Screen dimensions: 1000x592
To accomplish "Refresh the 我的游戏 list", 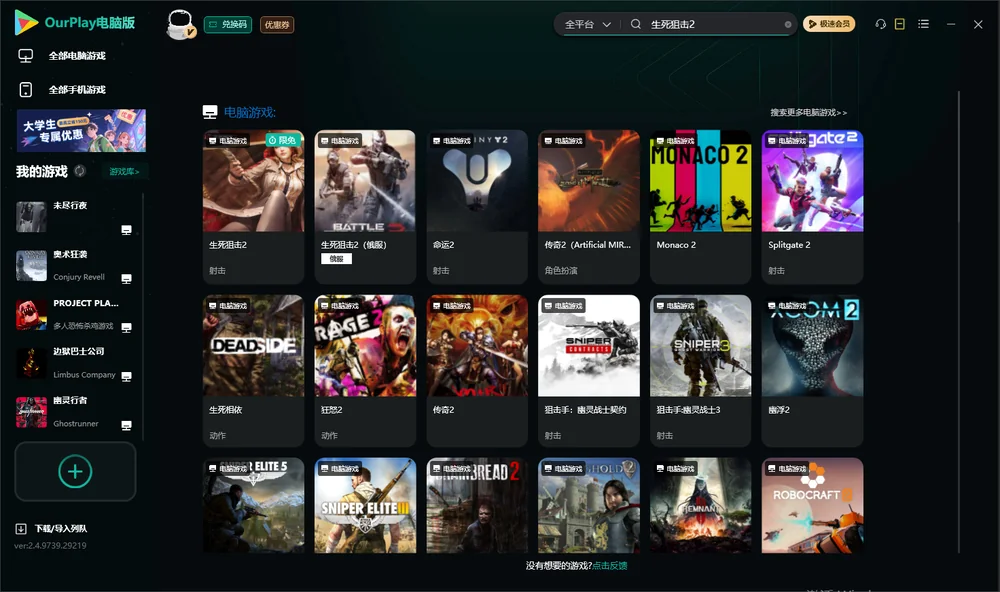I will click(x=80, y=171).
